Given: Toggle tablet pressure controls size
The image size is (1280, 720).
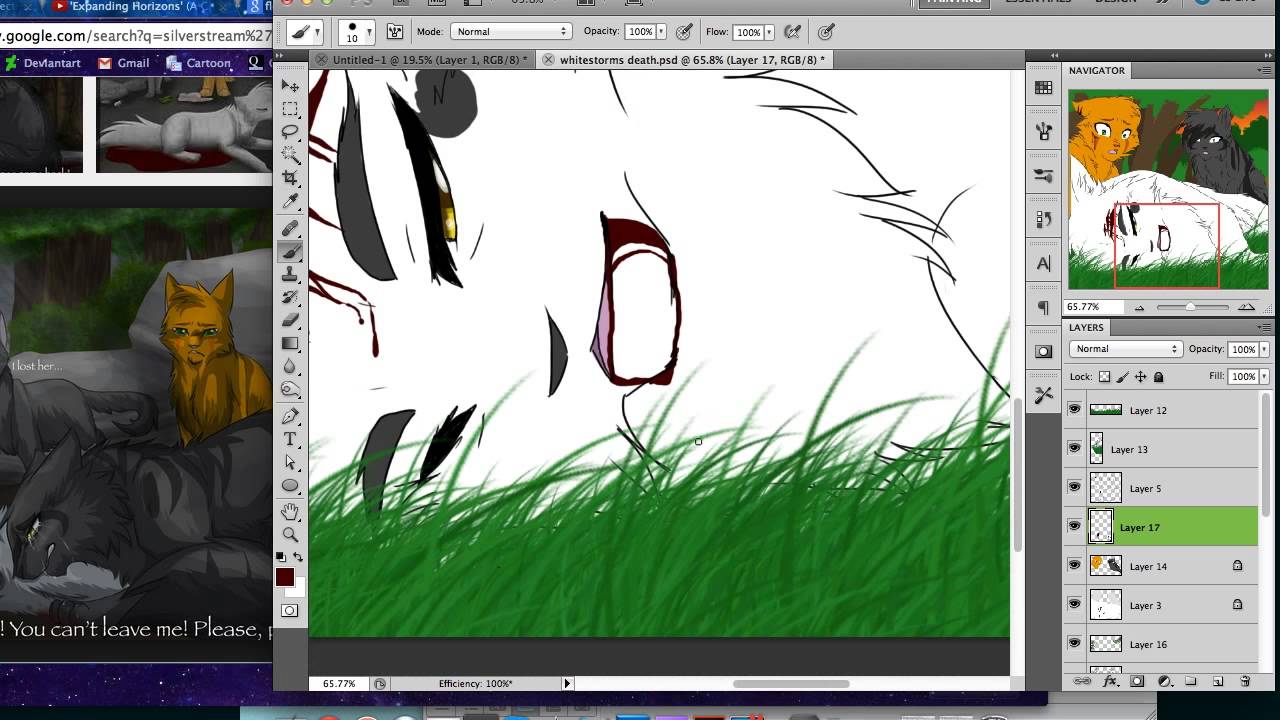Looking at the screenshot, I should click(826, 32).
